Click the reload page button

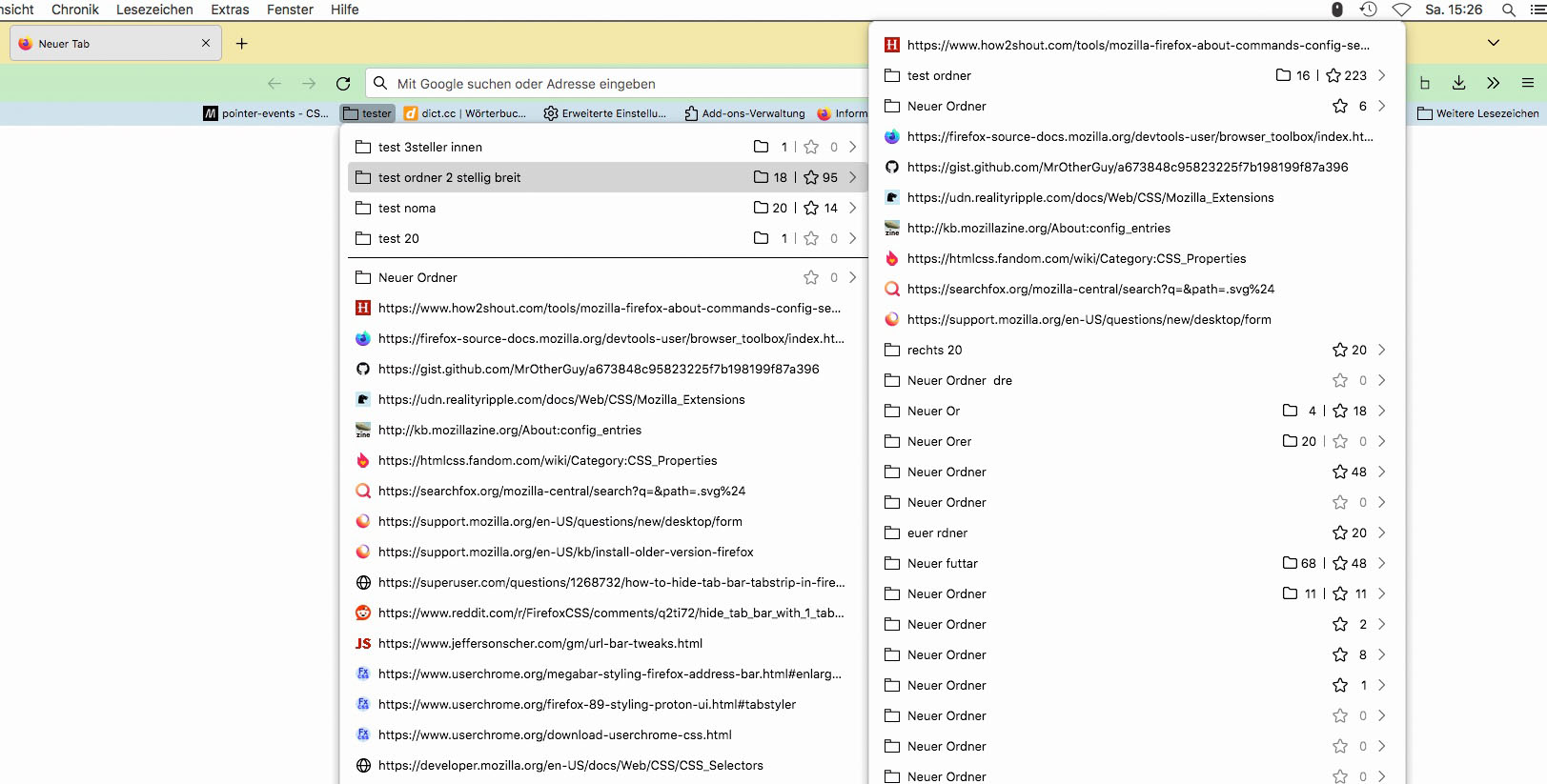pos(343,84)
